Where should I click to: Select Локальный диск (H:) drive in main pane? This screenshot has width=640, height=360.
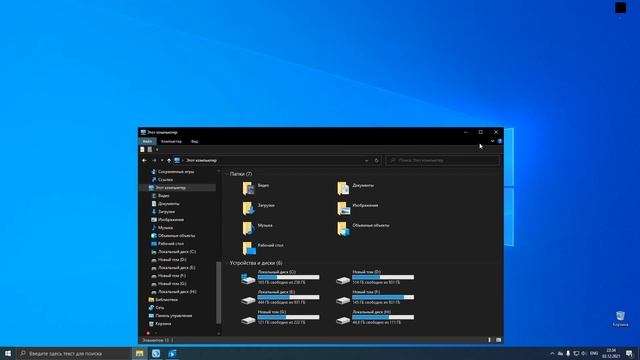(x=375, y=317)
